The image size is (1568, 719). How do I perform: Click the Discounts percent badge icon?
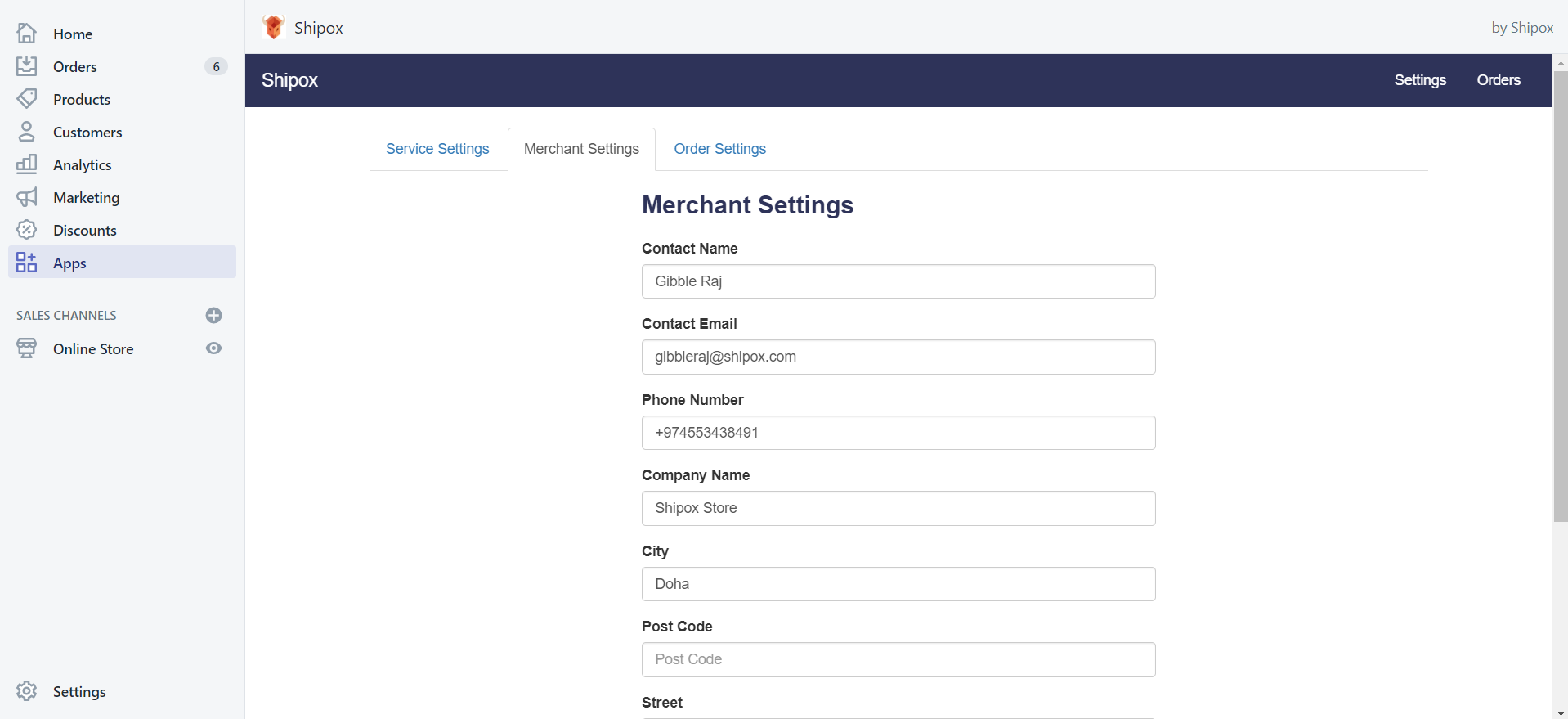pyautogui.click(x=26, y=230)
